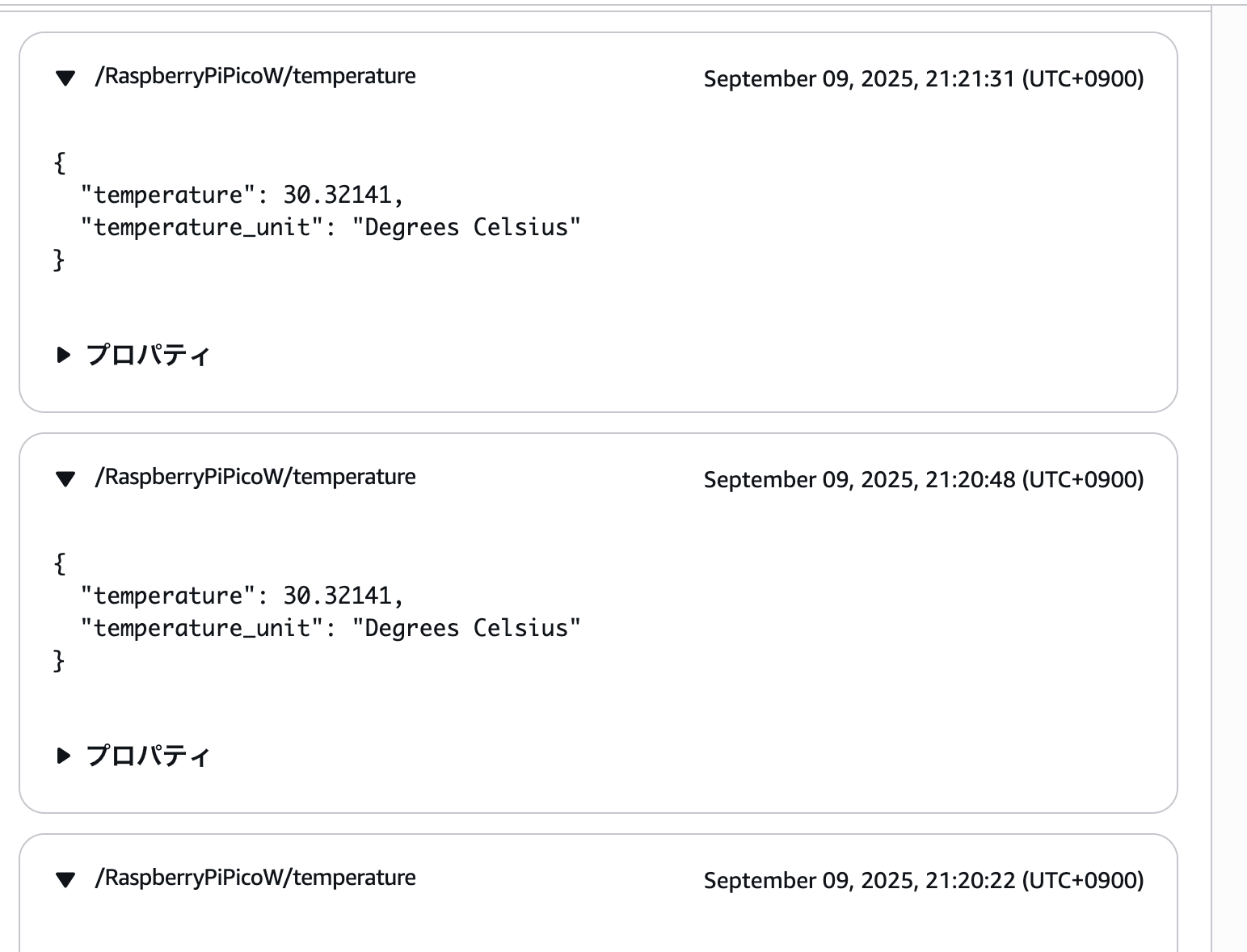Viewport: 1247px width, 952px height.
Task: Click the 21:20:22 timestamp text
Action: click(923, 881)
